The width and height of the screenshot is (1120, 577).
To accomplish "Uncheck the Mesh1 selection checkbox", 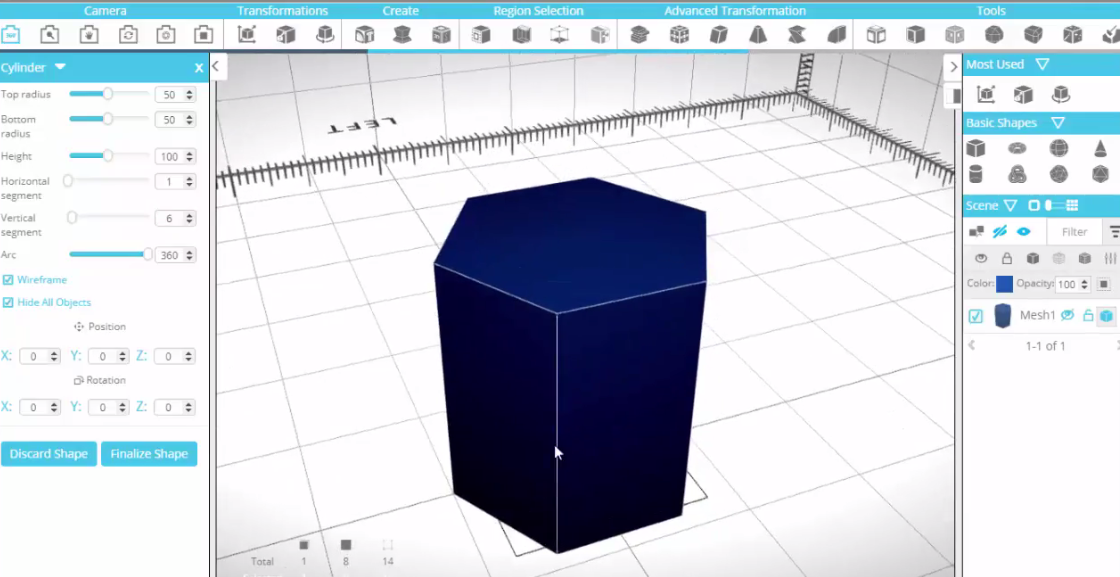I will tap(976, 316).
